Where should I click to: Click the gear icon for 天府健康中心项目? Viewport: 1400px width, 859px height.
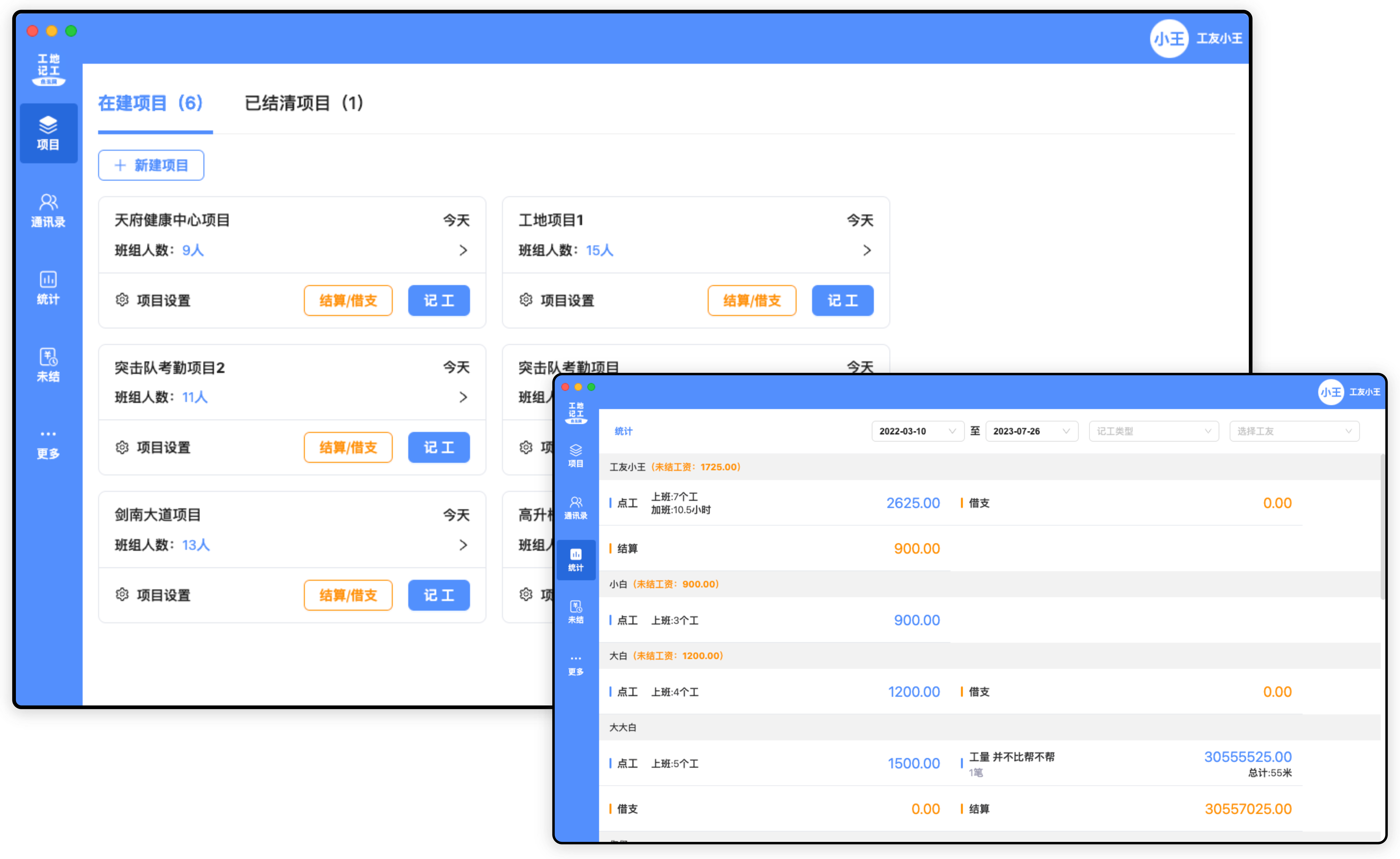pos(122,300)
